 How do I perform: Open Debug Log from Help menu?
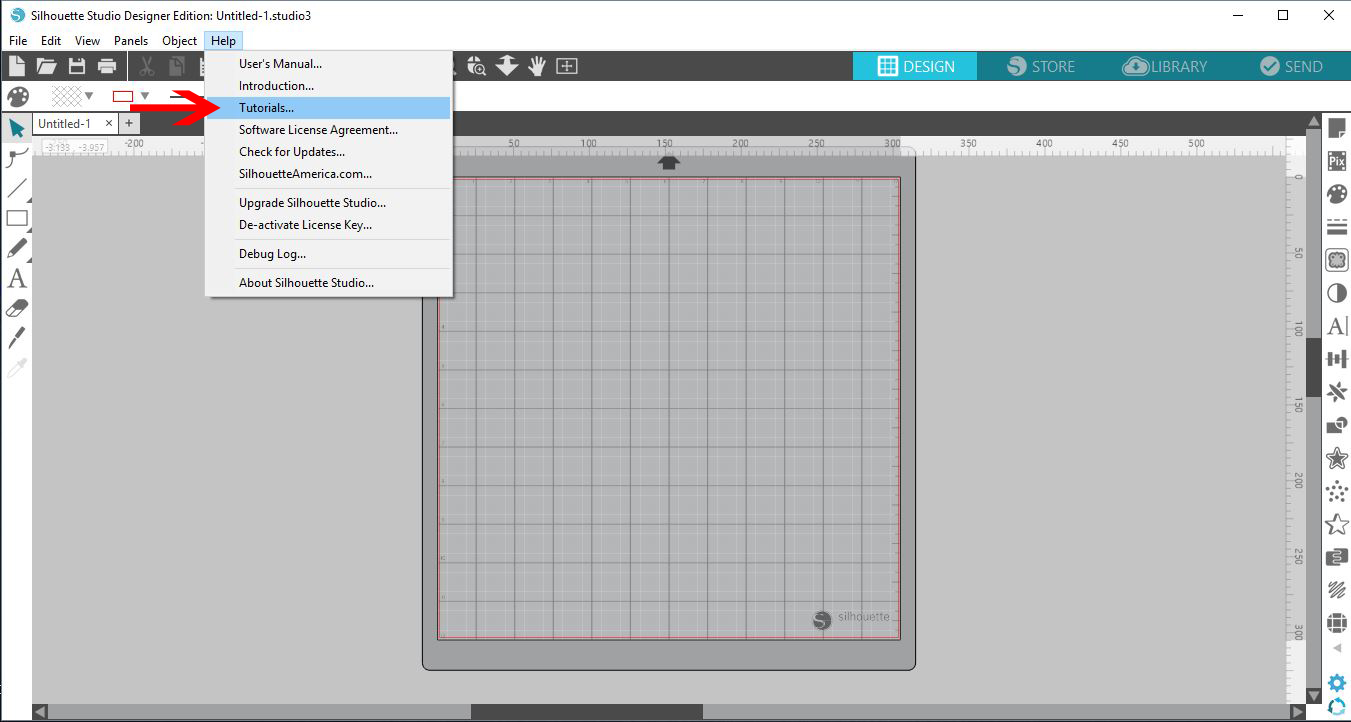(x=329, y=254)
